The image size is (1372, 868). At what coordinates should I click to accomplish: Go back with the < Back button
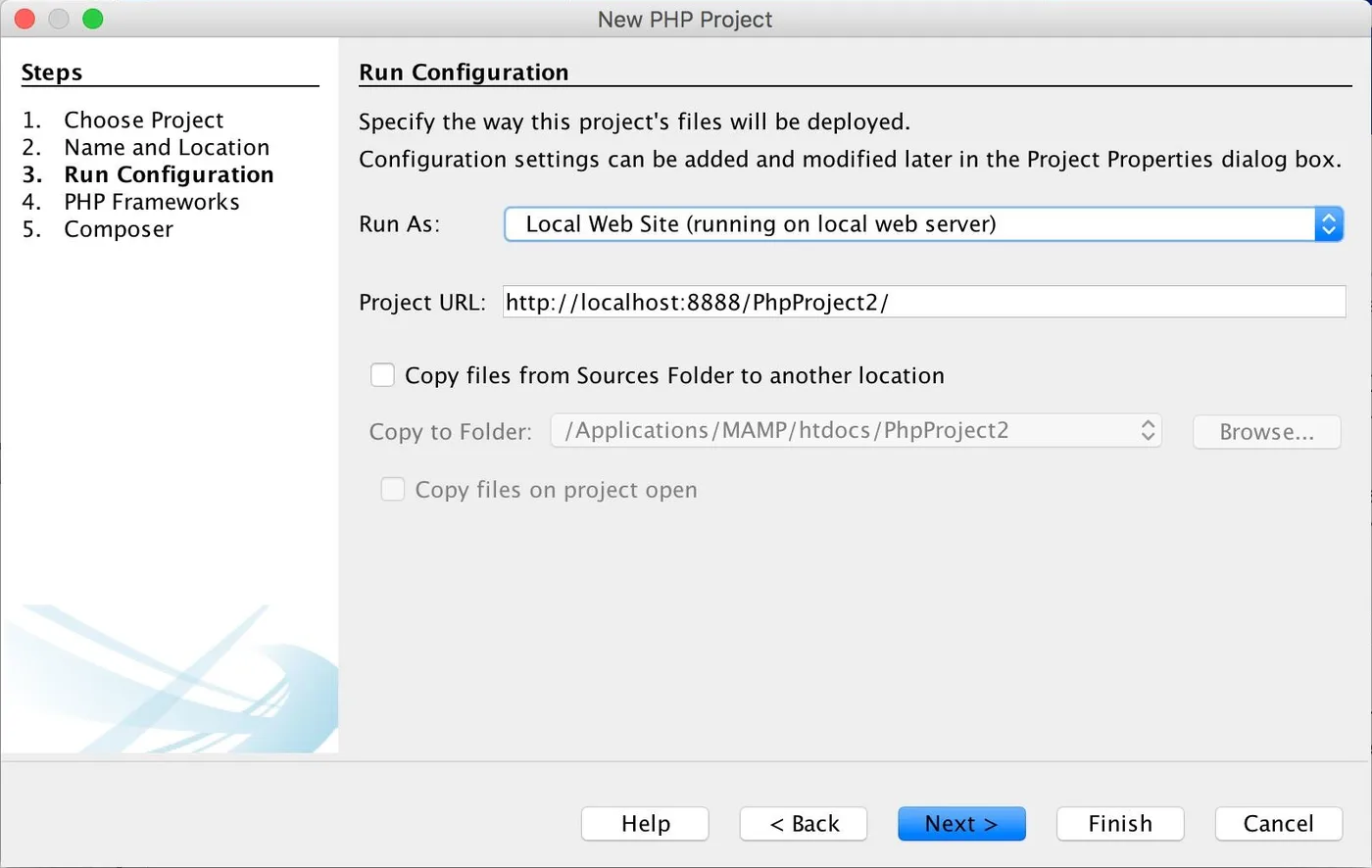804,824
